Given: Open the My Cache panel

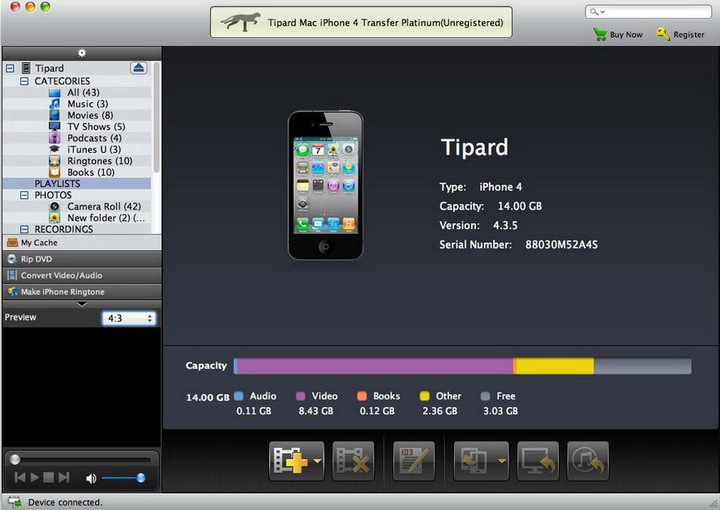Looking at the screenshot, I should 82,242.
